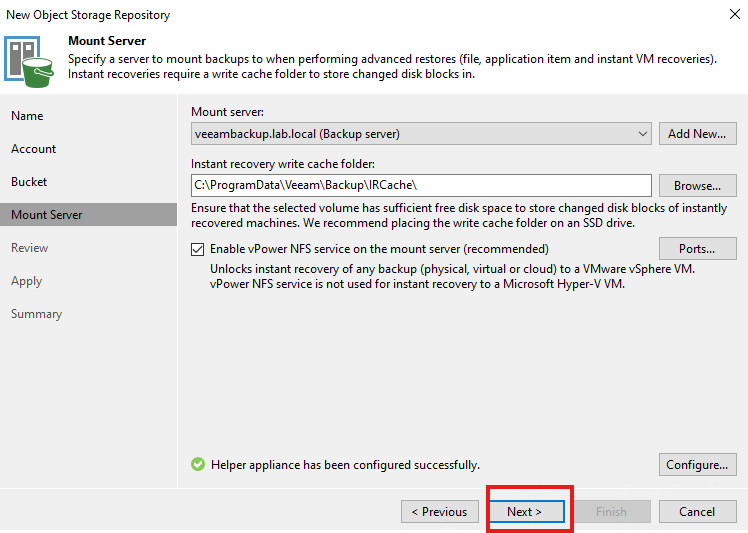Viewport: 748px width, 533px height.
Task: Open the Ports... settings
Action: point(697,249)
